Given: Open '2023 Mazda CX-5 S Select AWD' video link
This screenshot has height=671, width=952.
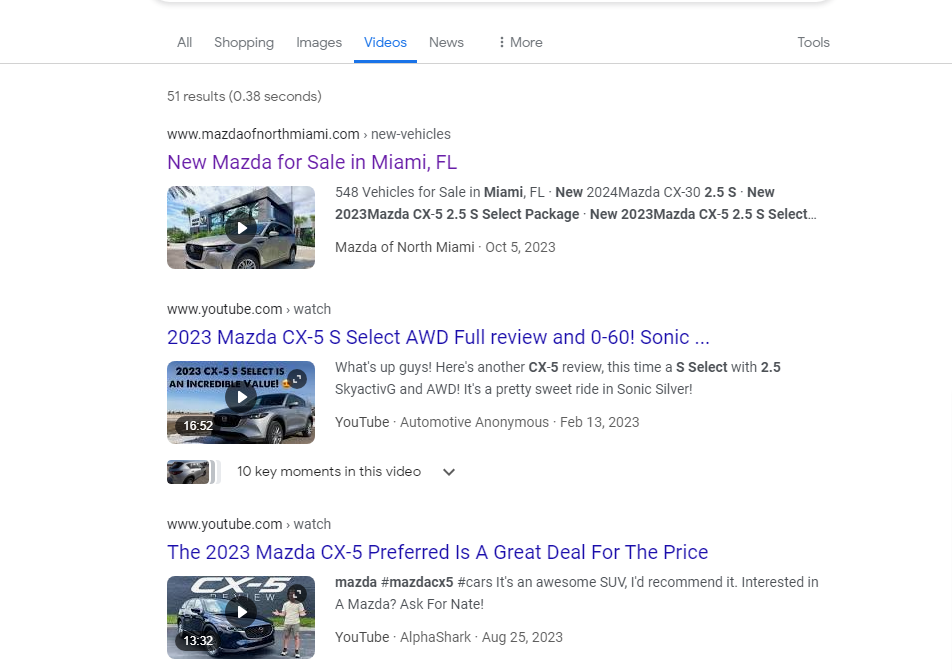Looking at the screenshot, I should (x=438, y=337).
